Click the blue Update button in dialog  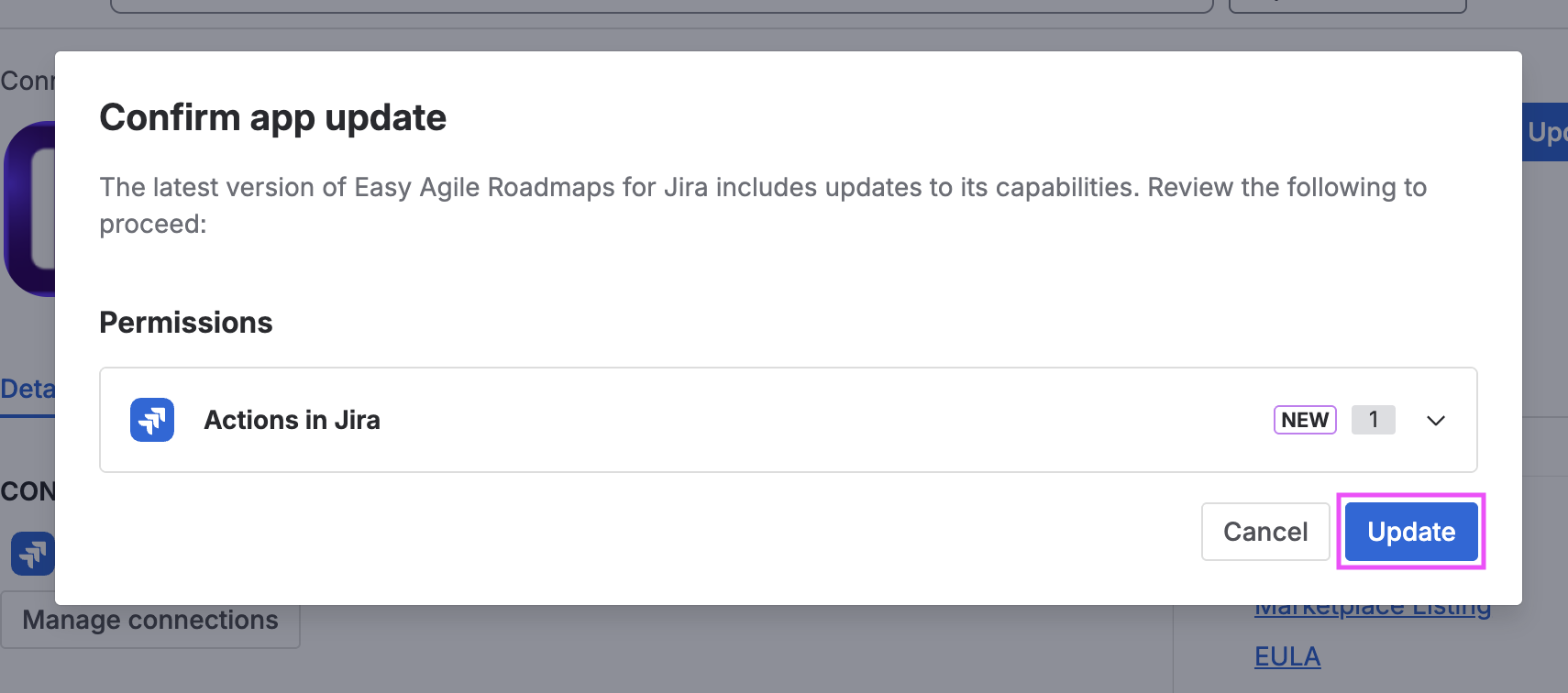(x=1410, y=532)
